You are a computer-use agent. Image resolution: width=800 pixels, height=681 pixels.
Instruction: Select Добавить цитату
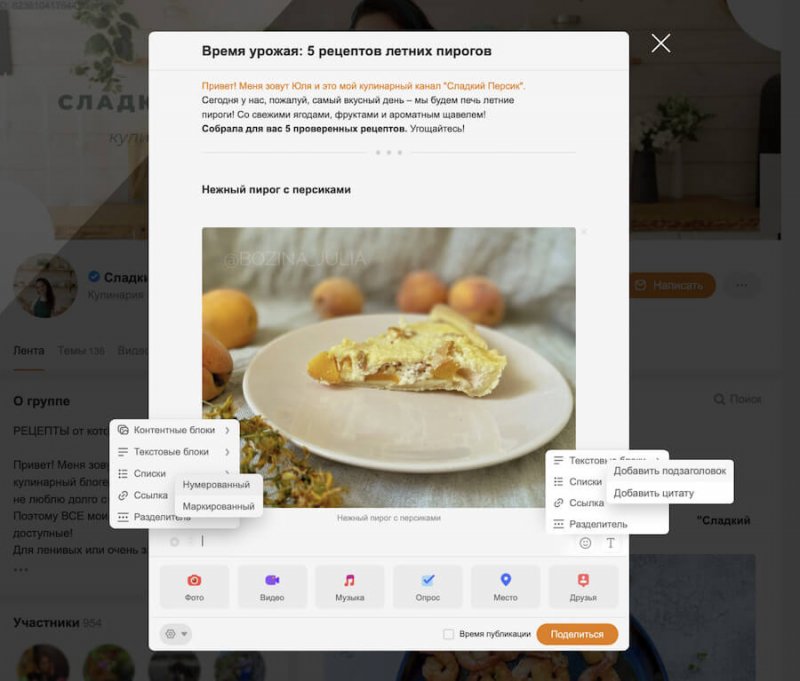[x=654, y=493]
